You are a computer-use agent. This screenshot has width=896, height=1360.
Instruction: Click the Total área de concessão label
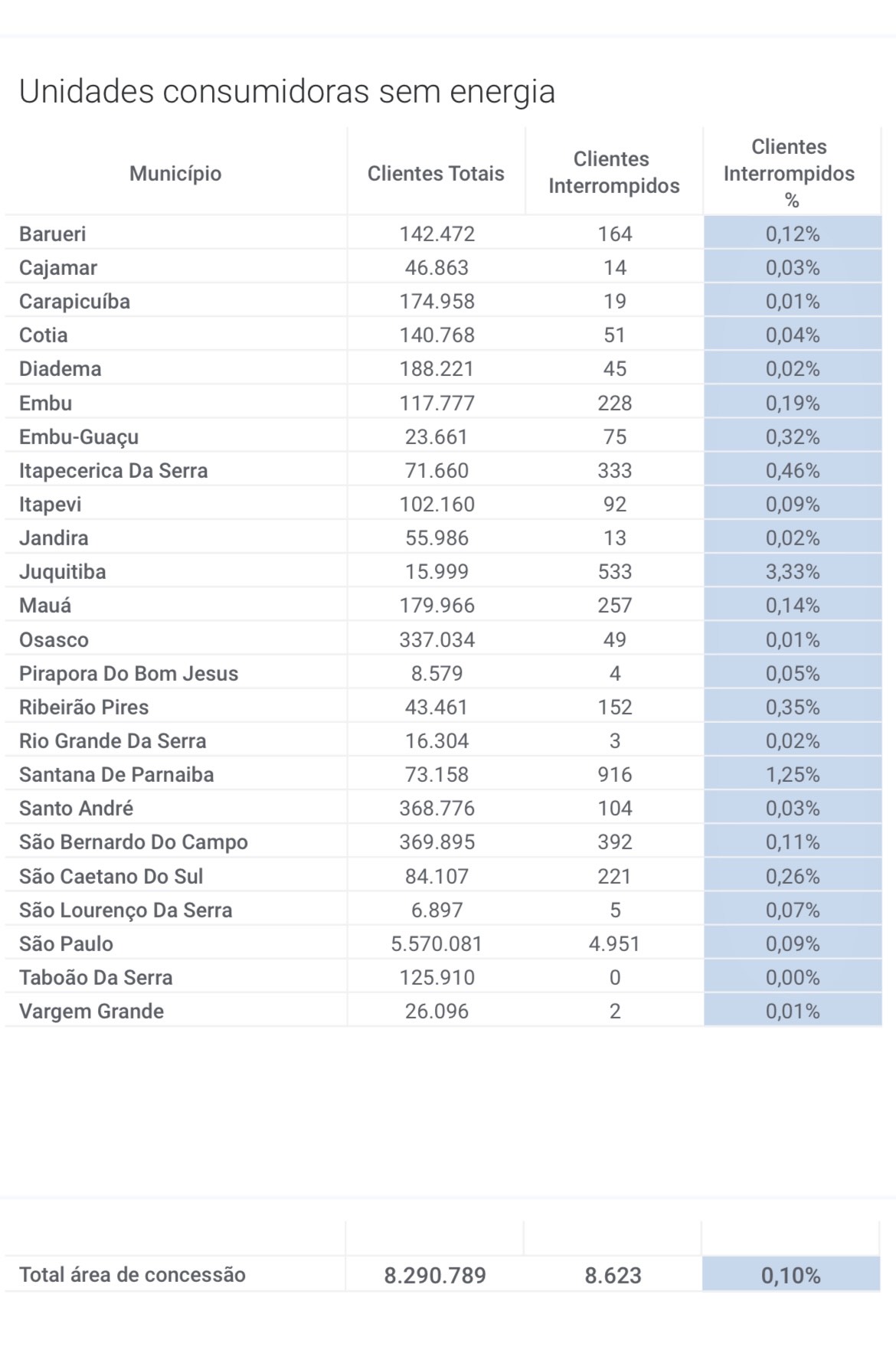pos(132,1275)
